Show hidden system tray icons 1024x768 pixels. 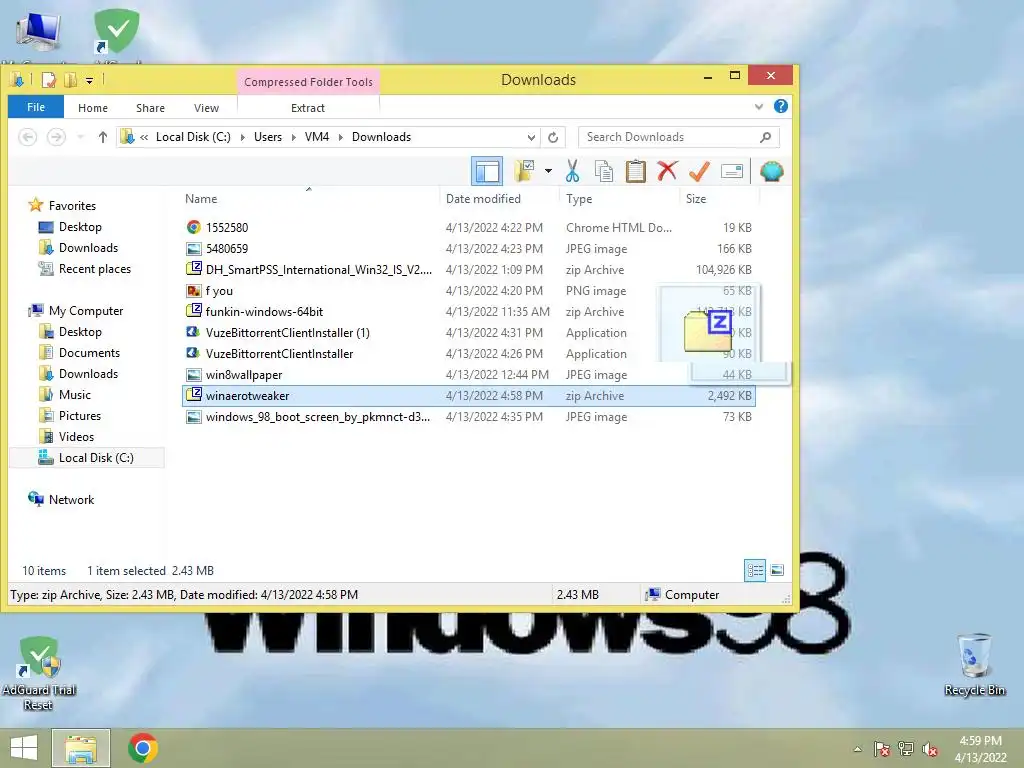[857, 749]
